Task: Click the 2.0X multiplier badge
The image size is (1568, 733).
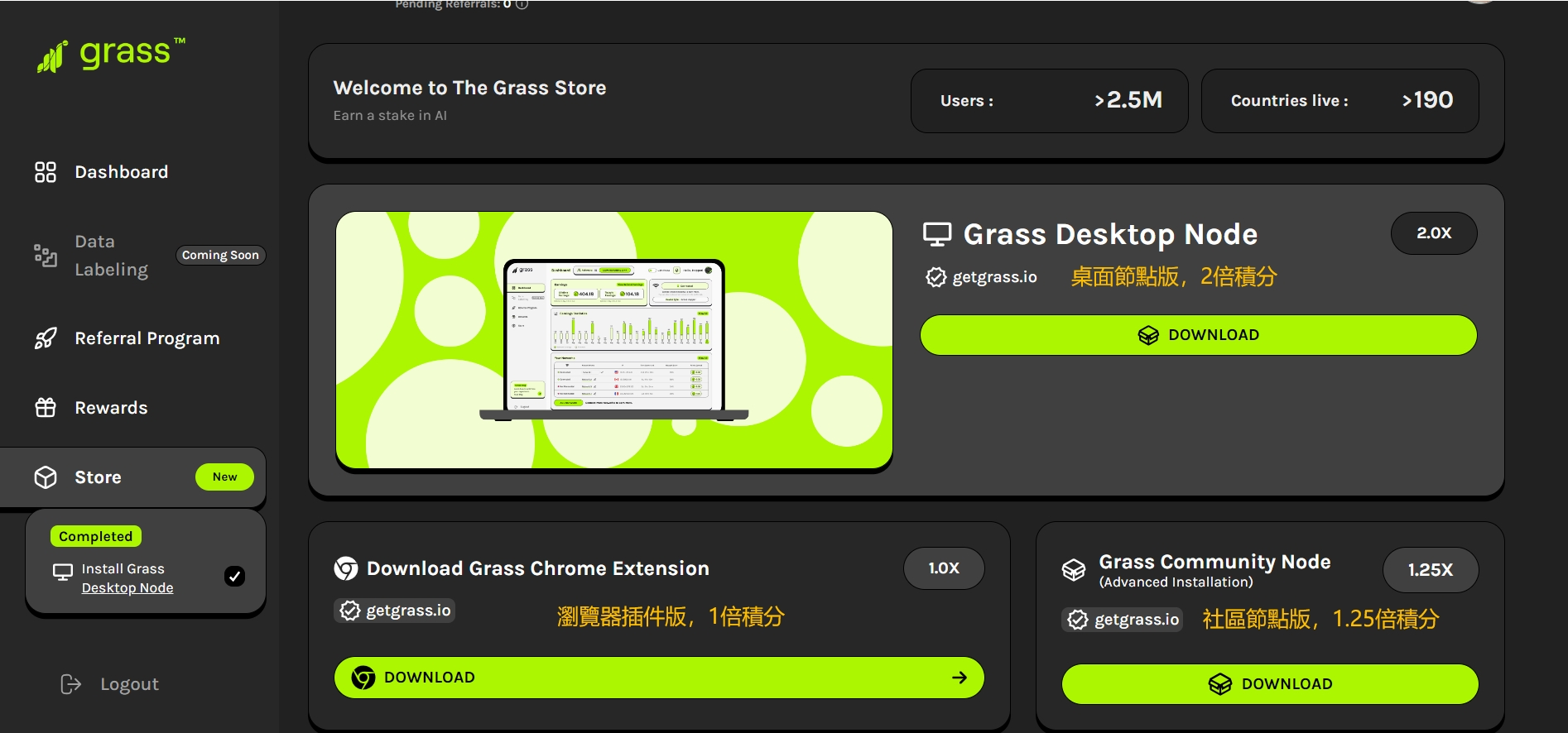Action: tap(1434, 233)
